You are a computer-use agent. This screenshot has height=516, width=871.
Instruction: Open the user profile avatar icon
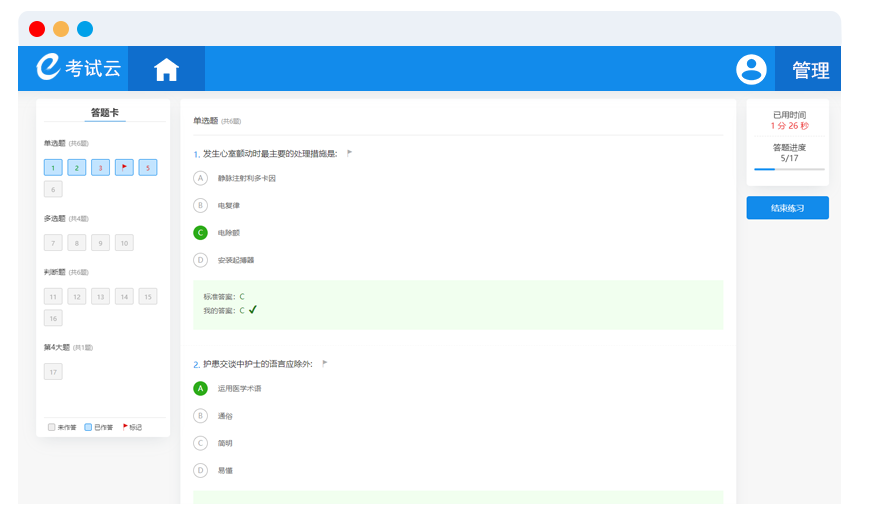pyautogui.click(x=751, y=69)
